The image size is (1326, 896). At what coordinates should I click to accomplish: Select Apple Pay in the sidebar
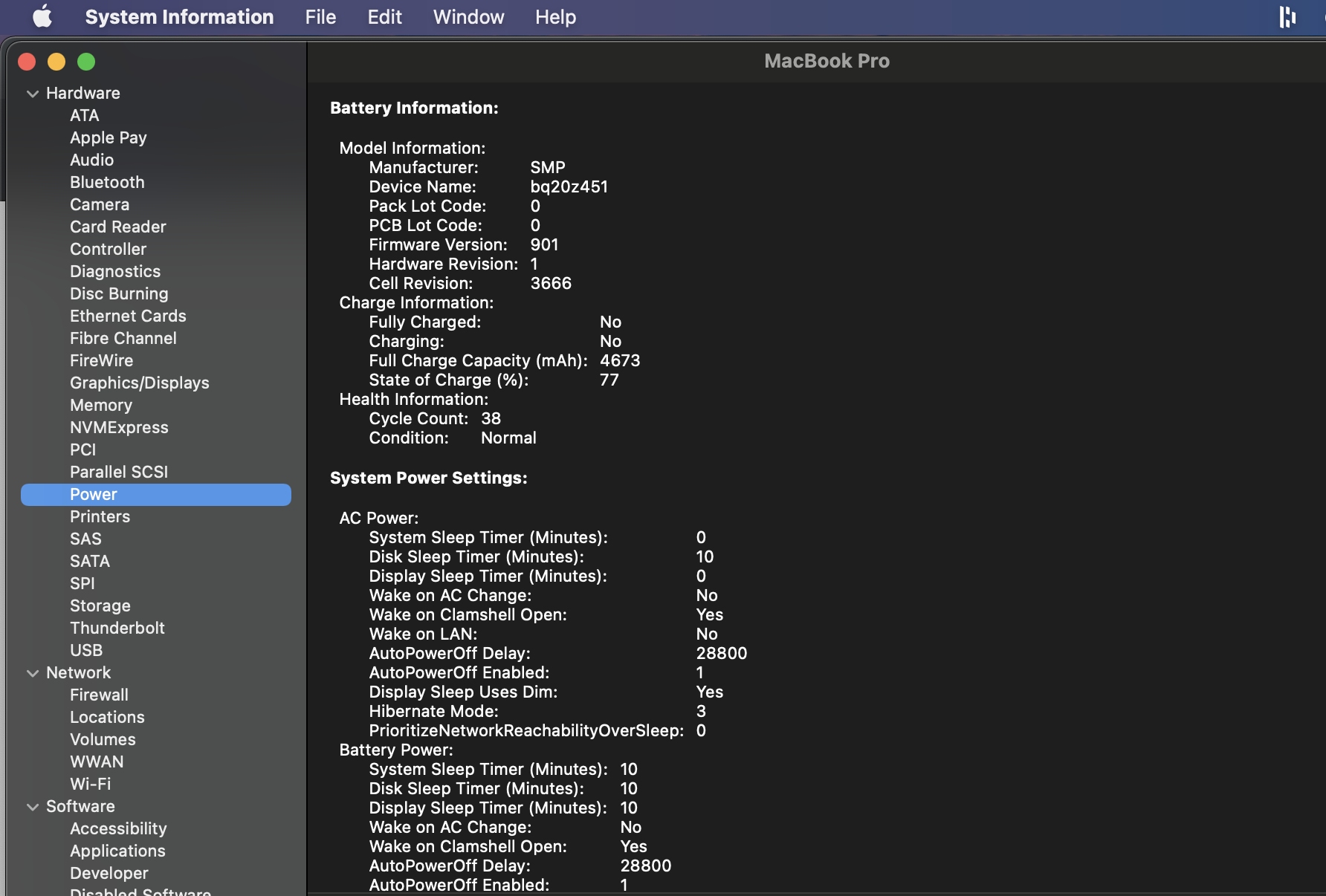109,137
